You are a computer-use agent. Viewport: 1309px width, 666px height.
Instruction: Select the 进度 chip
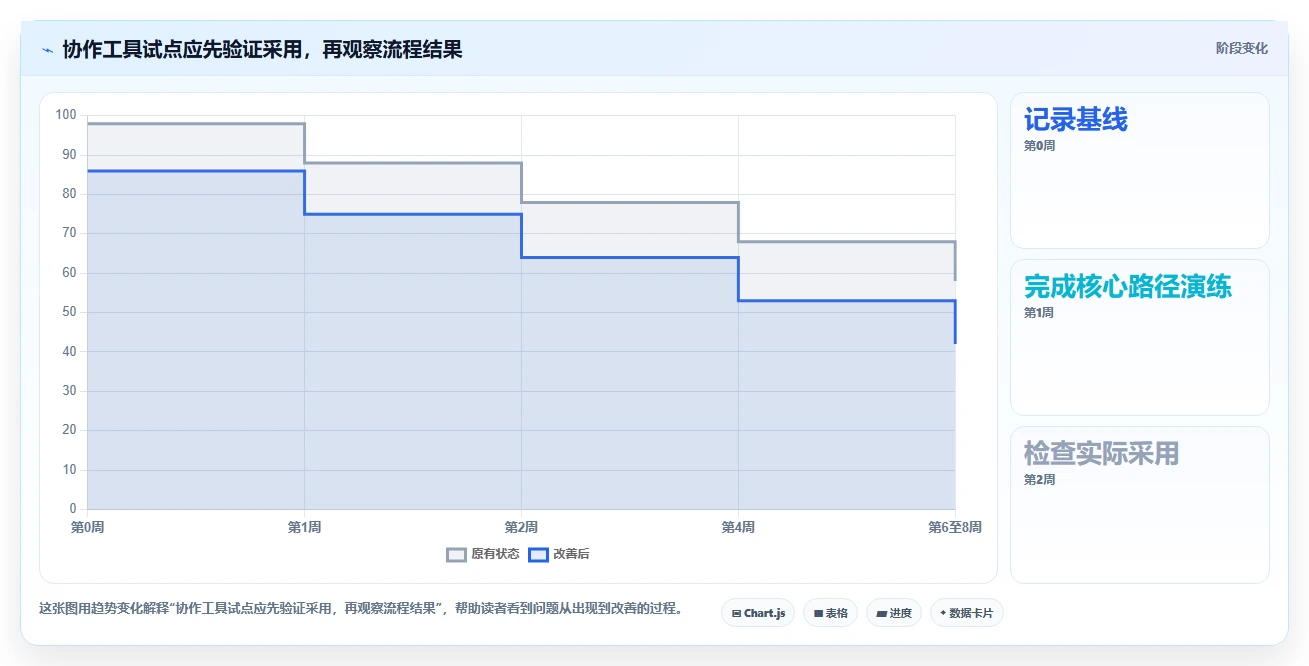[x=894, y=613]
